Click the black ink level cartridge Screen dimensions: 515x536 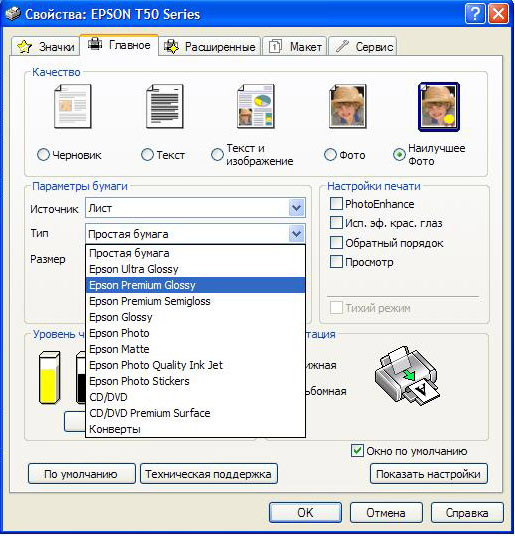point(81,378)
